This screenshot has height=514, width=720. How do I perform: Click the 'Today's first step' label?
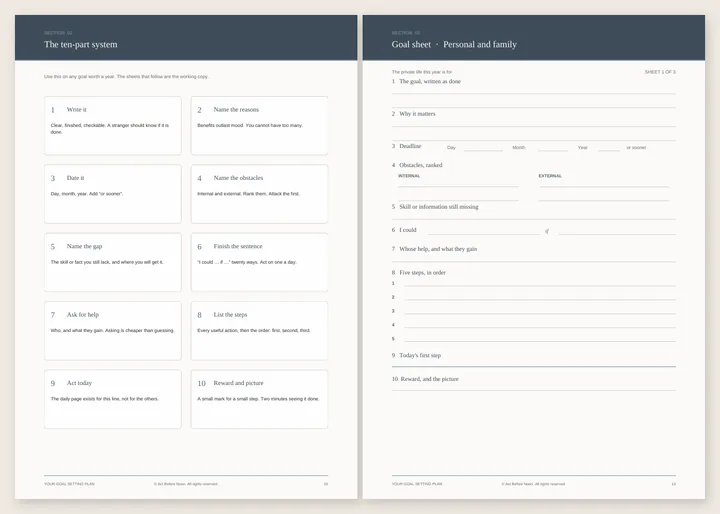click(x=420, y=356)
